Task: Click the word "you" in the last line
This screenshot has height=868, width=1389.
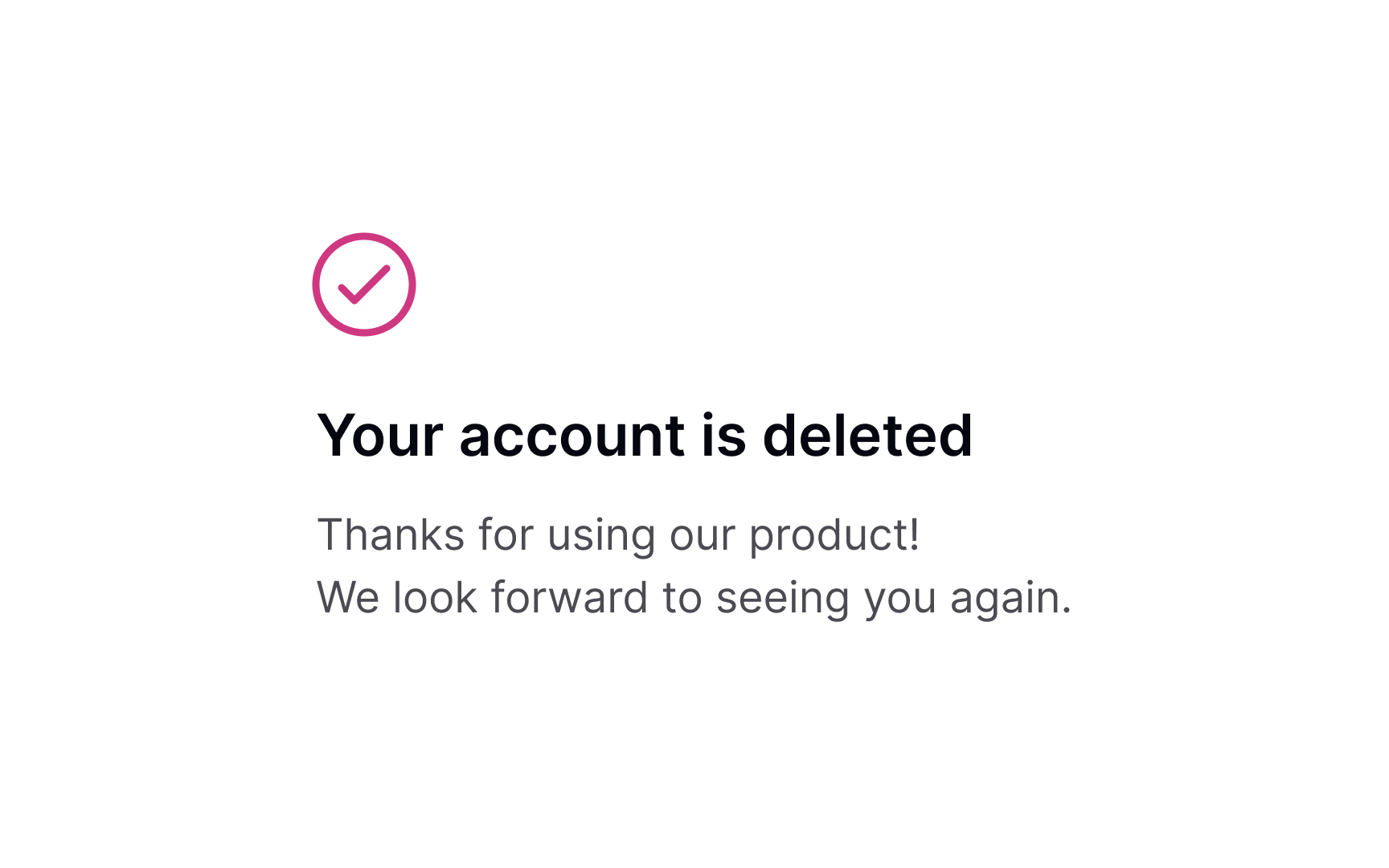Action: tap(900, 598)
